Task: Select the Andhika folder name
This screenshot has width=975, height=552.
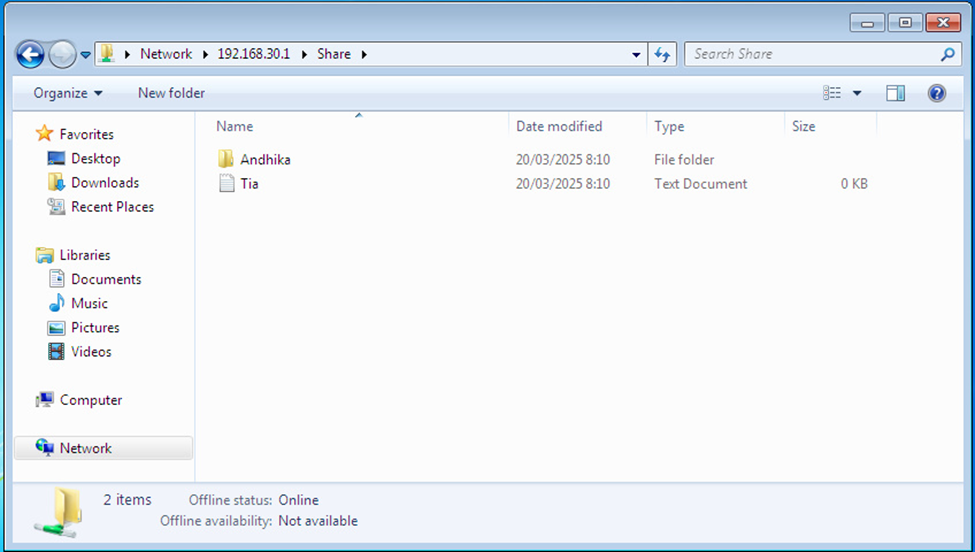Action: pyautogui.click(x=266, y=160)
